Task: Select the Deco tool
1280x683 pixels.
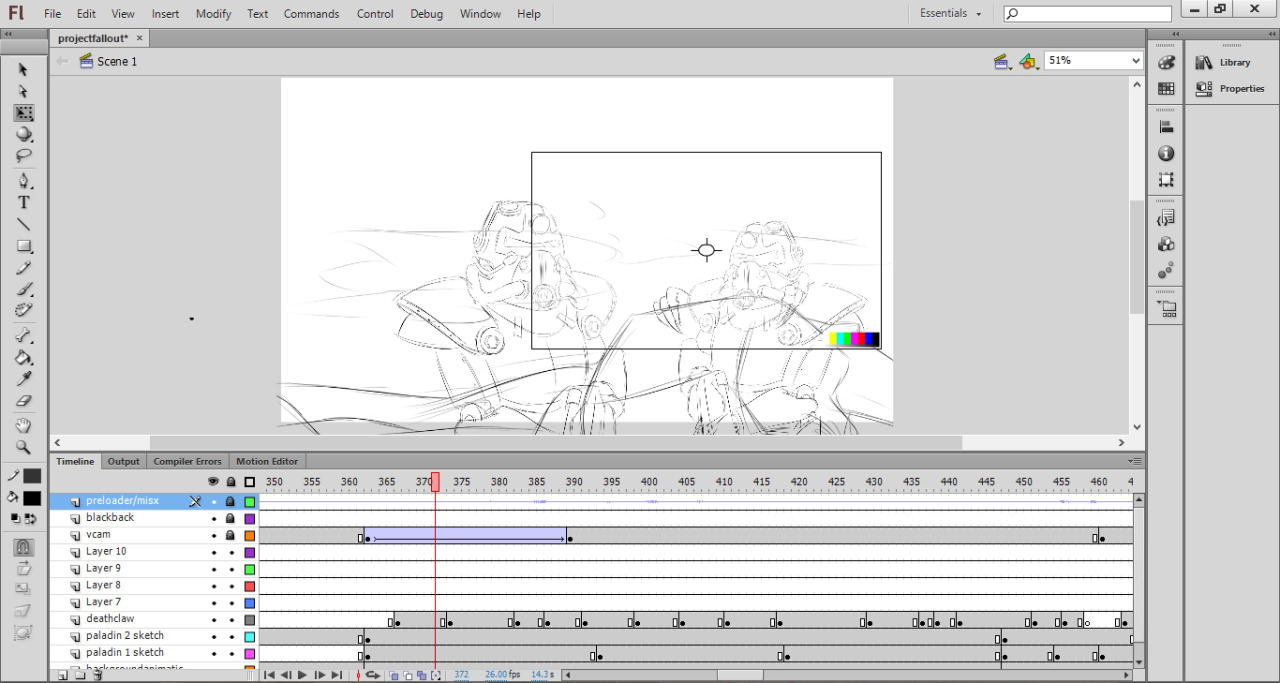Action: click(x=24, y=311)
